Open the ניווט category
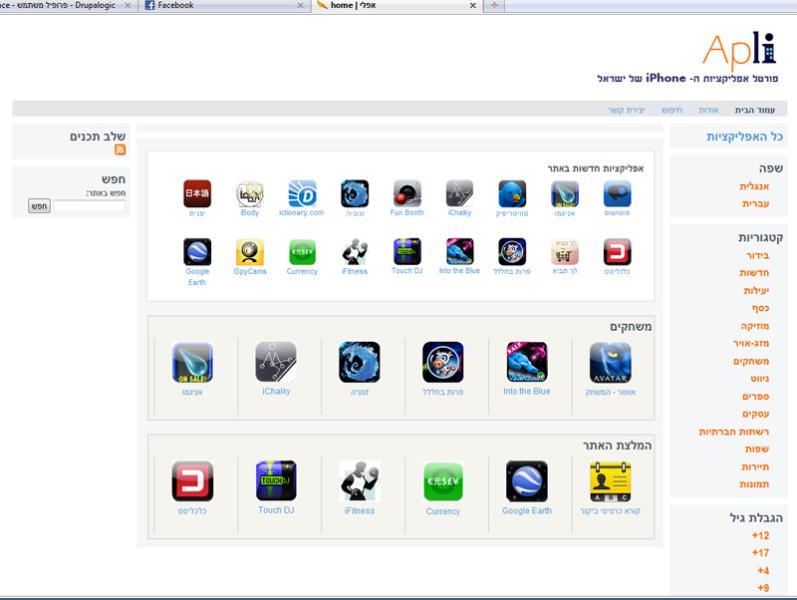The width and height of the screenshot is (797, 600). pos(760,378)
